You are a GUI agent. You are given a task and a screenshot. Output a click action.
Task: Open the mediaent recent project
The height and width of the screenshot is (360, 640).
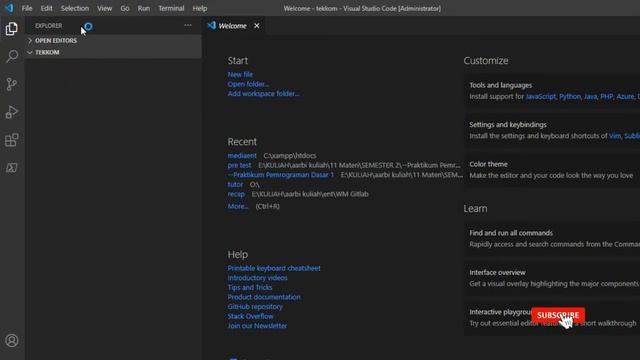[x=242, y=156]
